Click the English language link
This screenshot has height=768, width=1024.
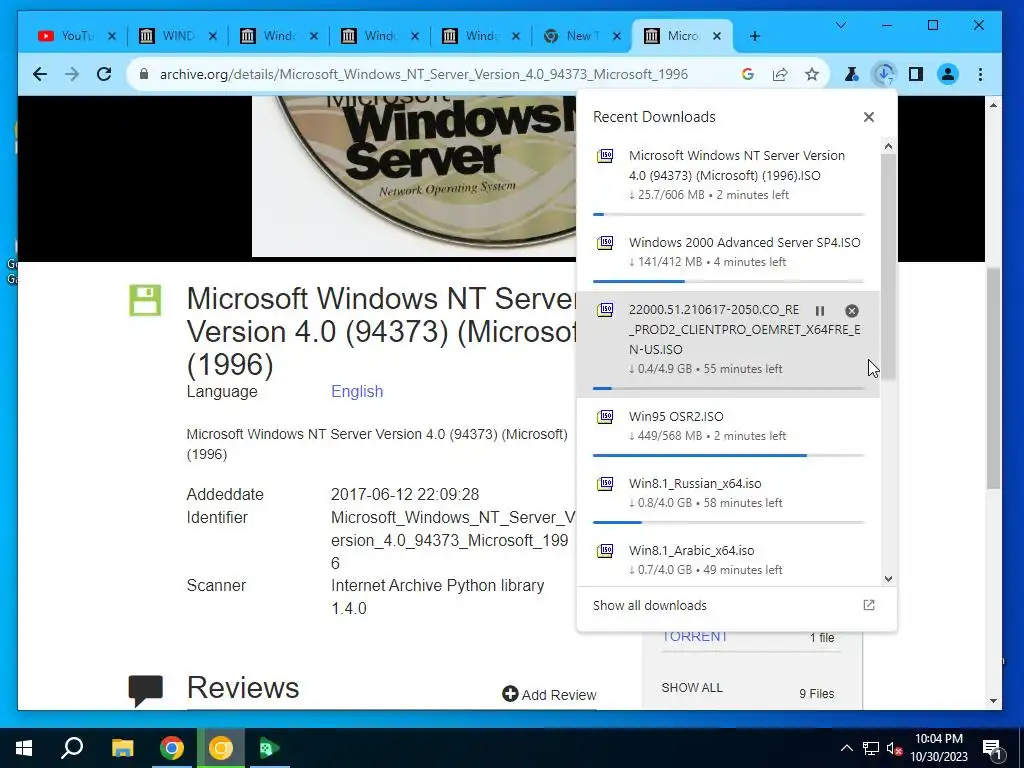coord(357,391)
